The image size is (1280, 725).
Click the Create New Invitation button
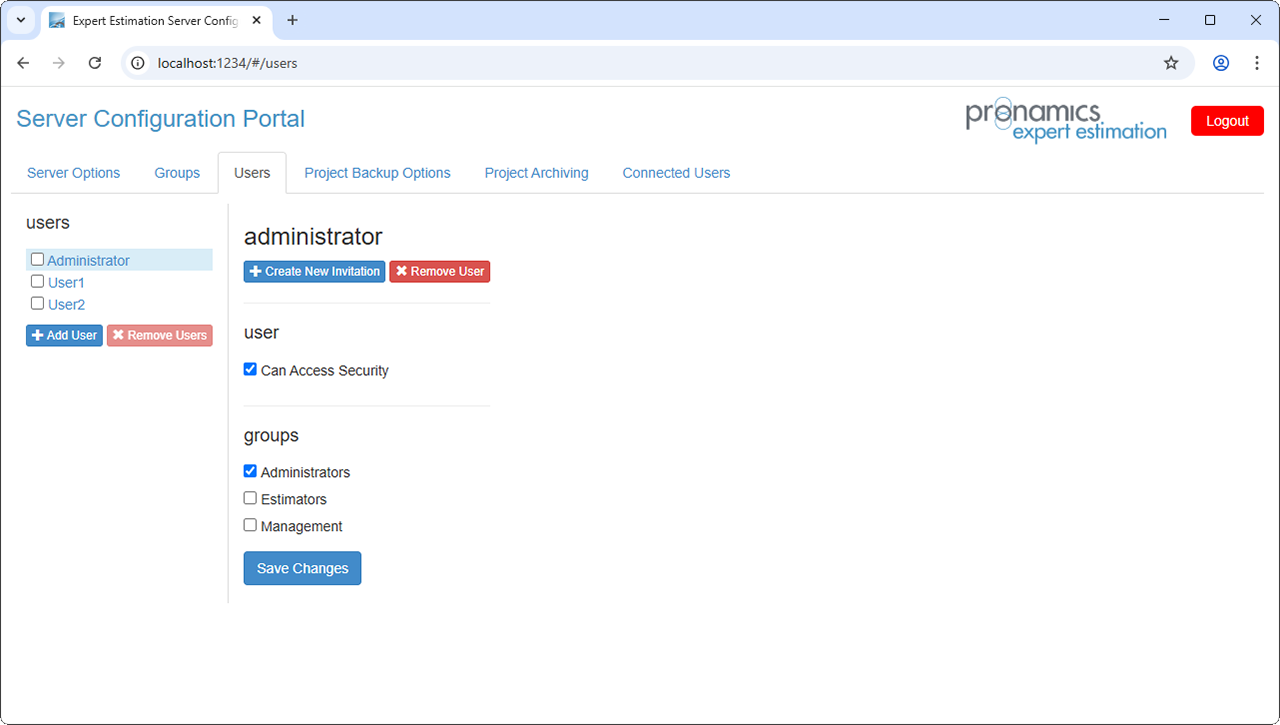(314, 271)
